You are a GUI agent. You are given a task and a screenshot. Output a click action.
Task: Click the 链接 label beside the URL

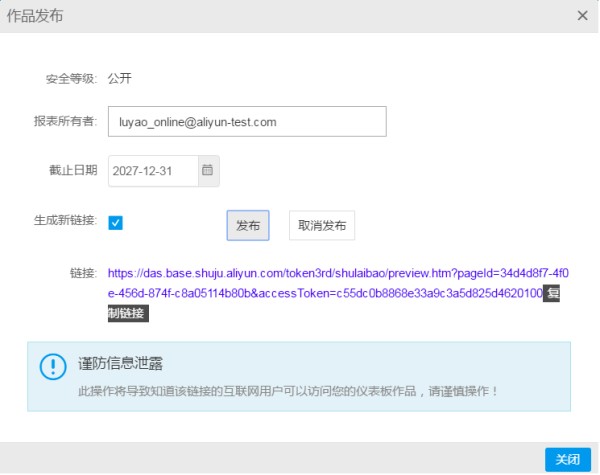click(x=83, y=273)
